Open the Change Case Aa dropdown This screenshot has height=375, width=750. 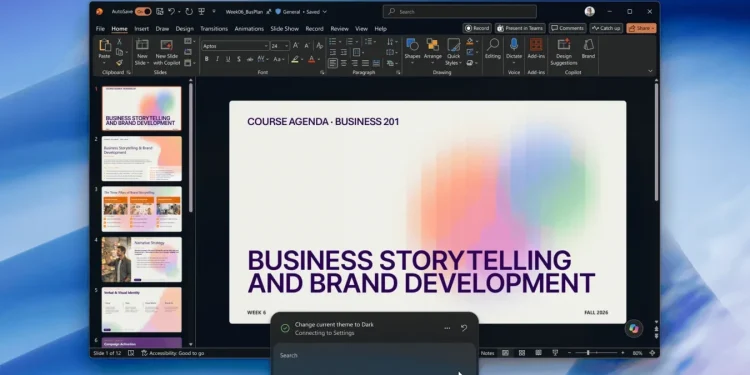click(279, 59)
